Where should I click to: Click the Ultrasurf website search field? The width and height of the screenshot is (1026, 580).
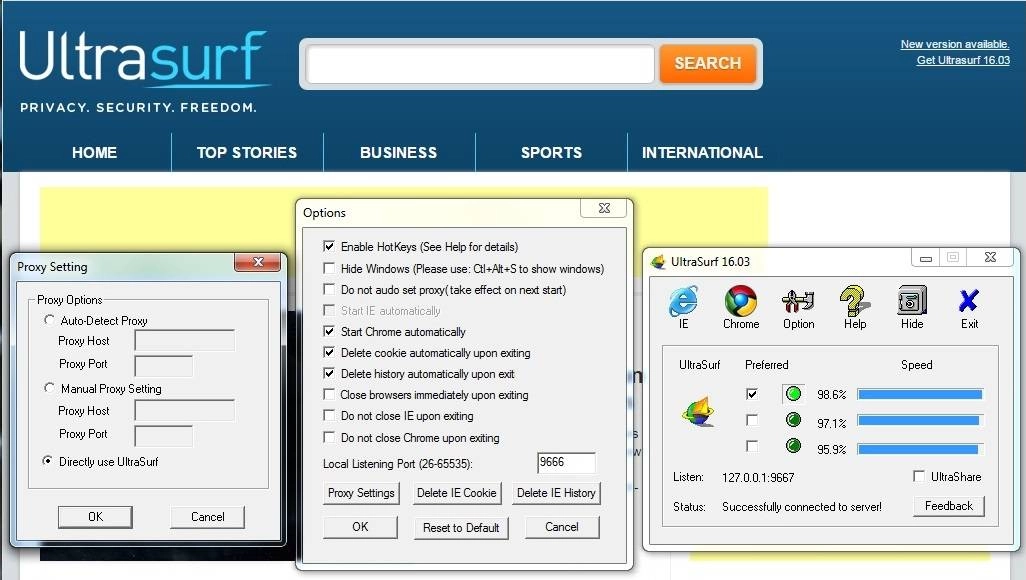(480, 63)
